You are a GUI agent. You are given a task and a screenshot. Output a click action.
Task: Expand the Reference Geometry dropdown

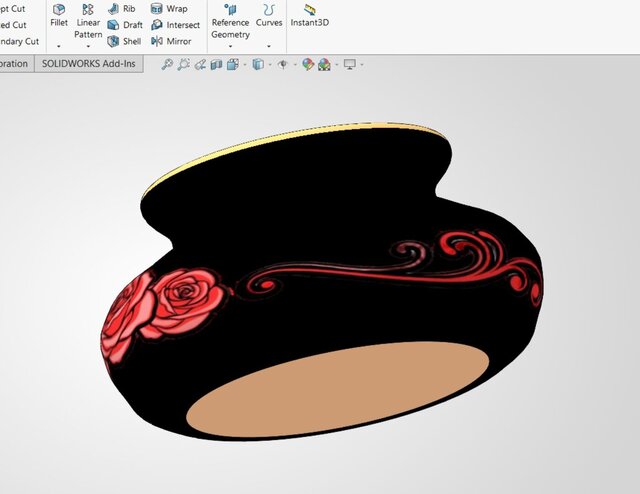pyautogui.click(x=230, y=46)
